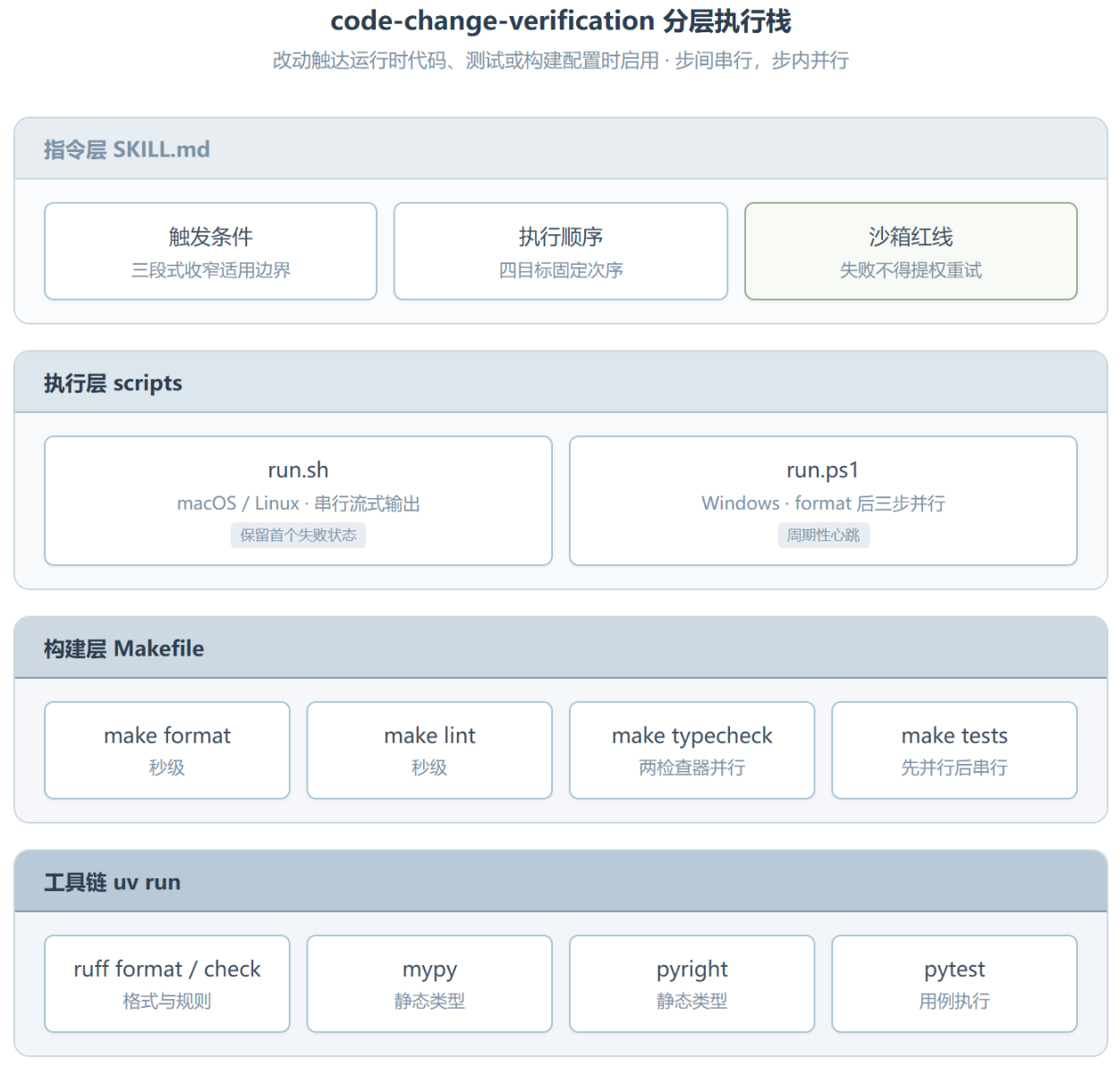Select the pyright tool card
This screenshot has width=1120, height=1068.
692,984
